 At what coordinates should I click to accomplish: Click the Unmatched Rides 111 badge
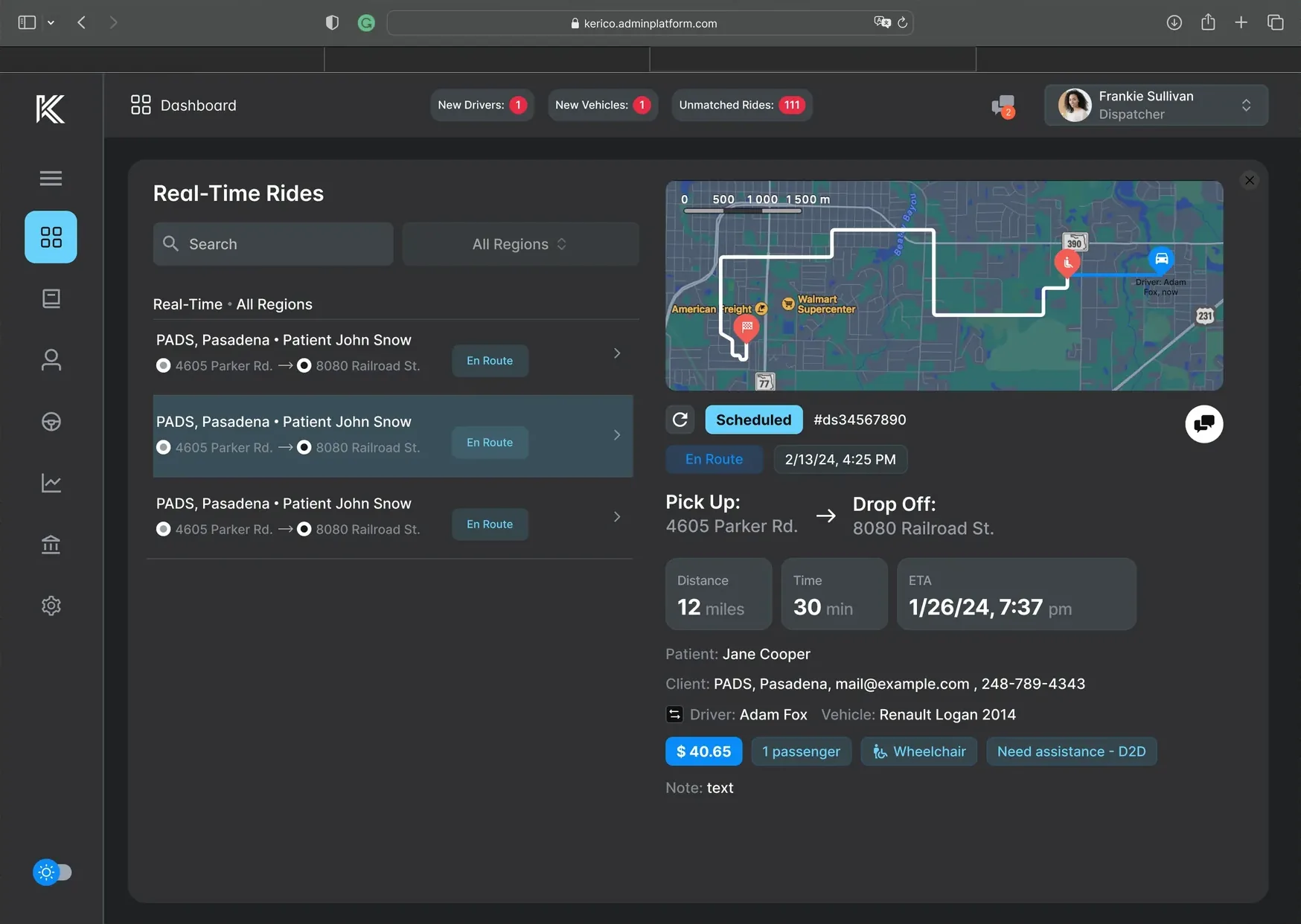(x=741, y=105)
